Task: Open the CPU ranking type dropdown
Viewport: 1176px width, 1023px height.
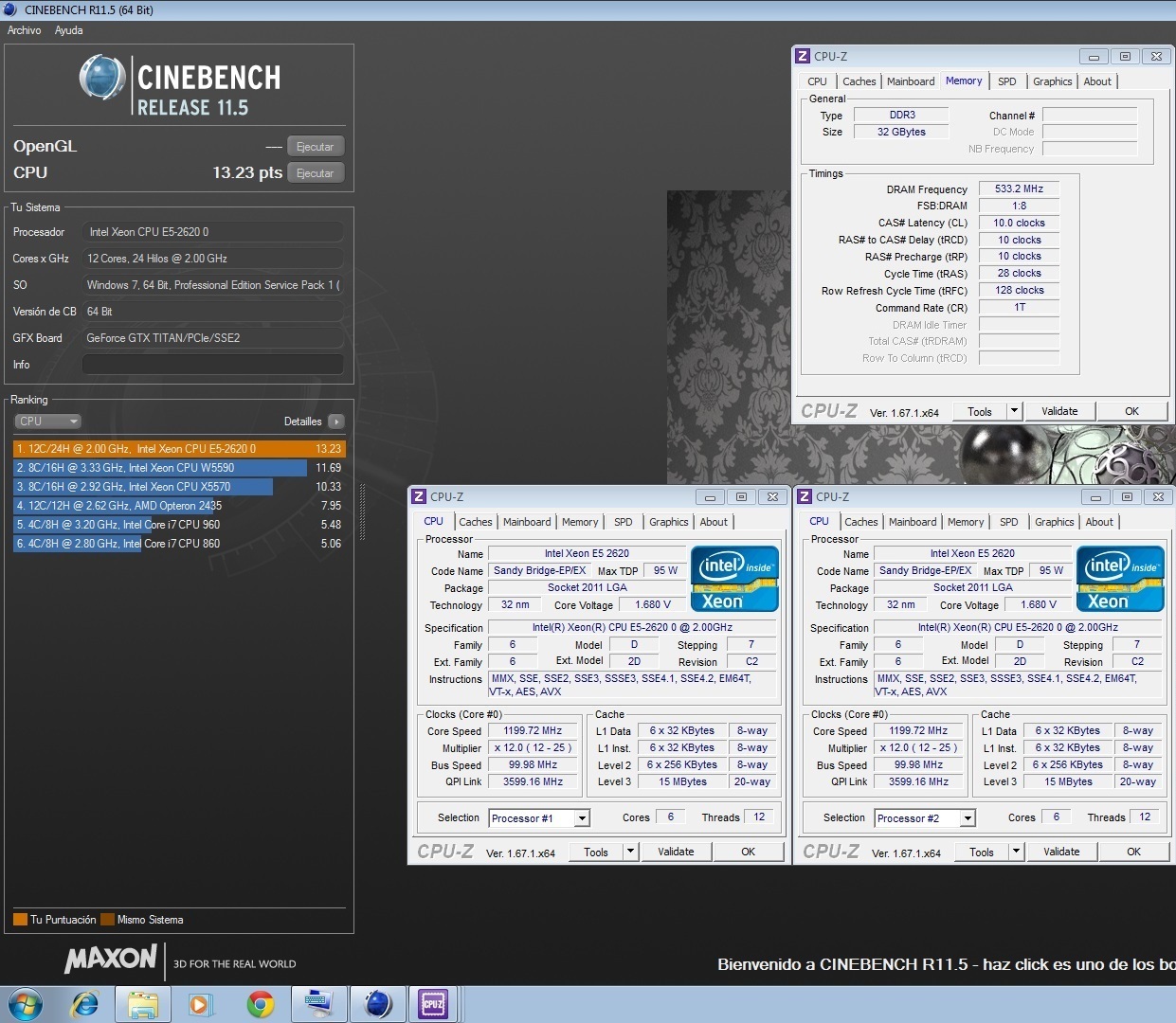Action: (x=47, y=422)
